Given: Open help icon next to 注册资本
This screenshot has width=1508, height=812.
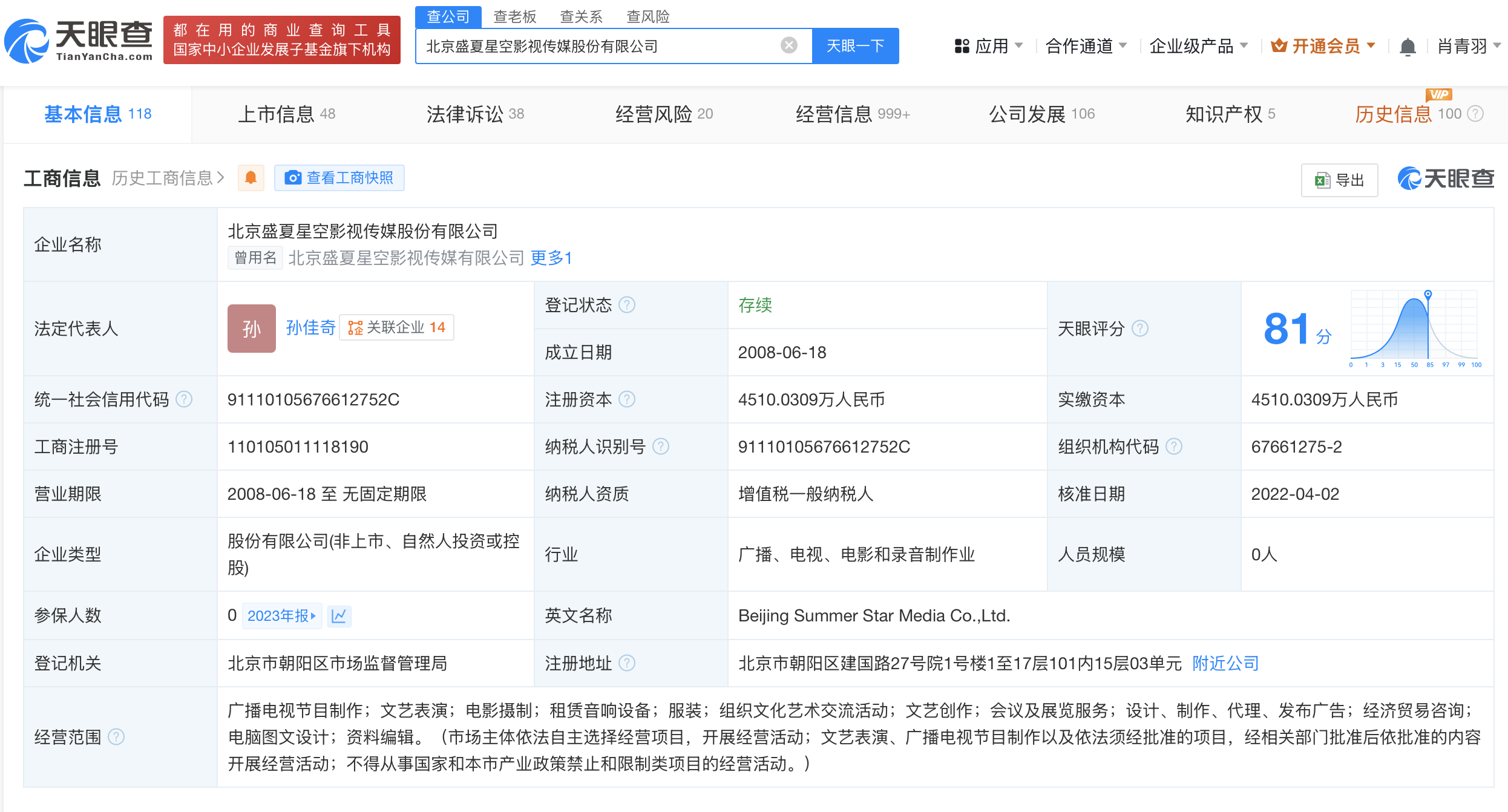Looking at the screenshot, I should (628, 399).
